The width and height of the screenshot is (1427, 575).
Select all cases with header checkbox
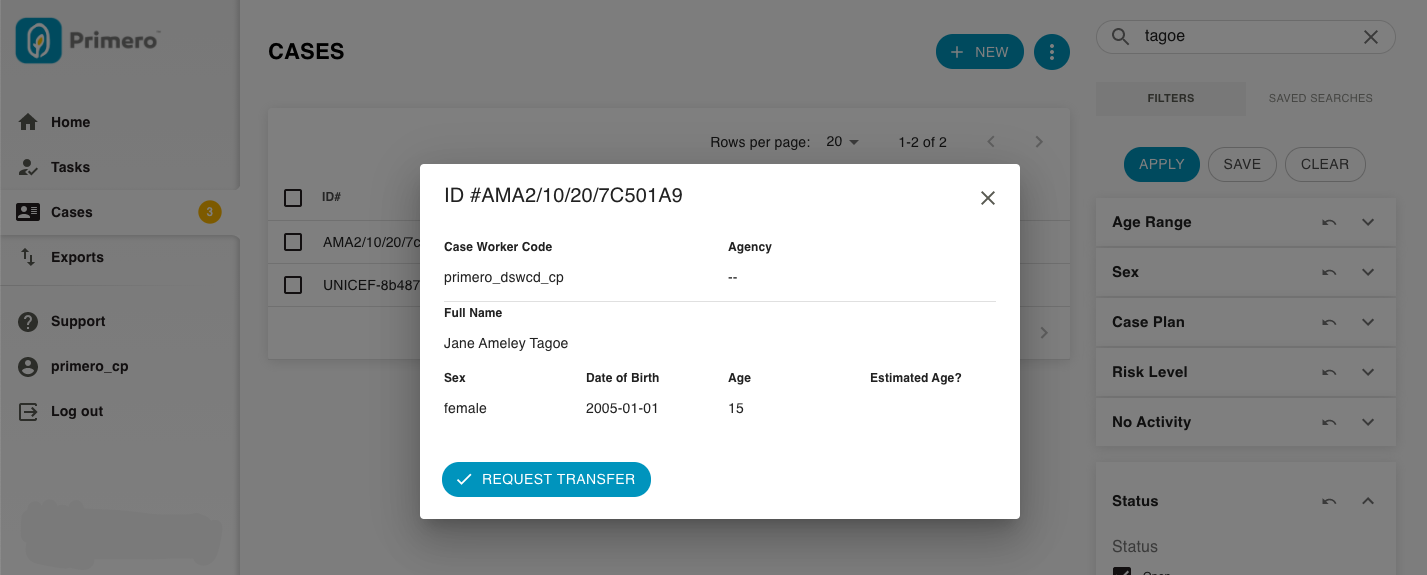click(x=293, y=198)
